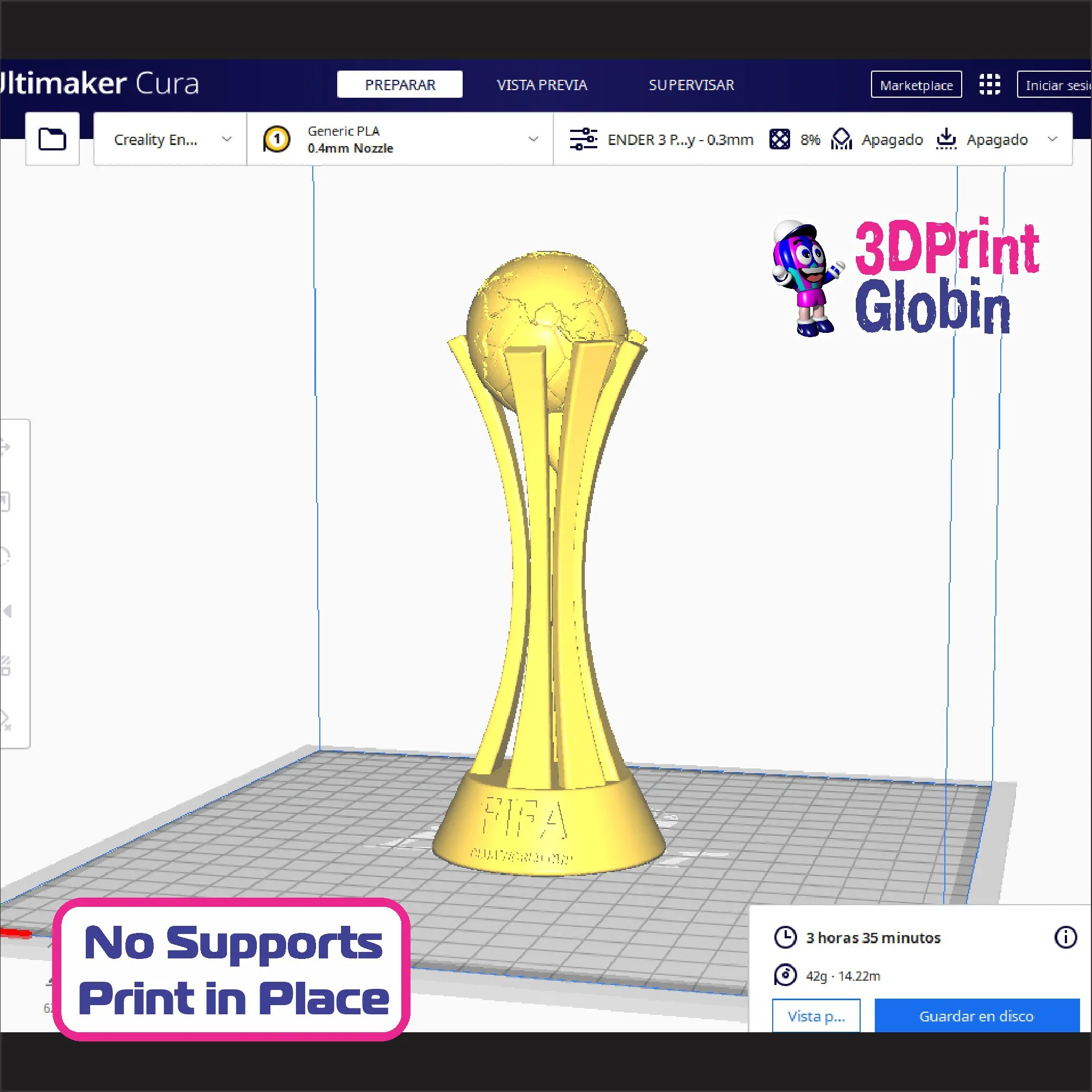
Task: Click the Generic PLA label
Action: coord(344,130)
